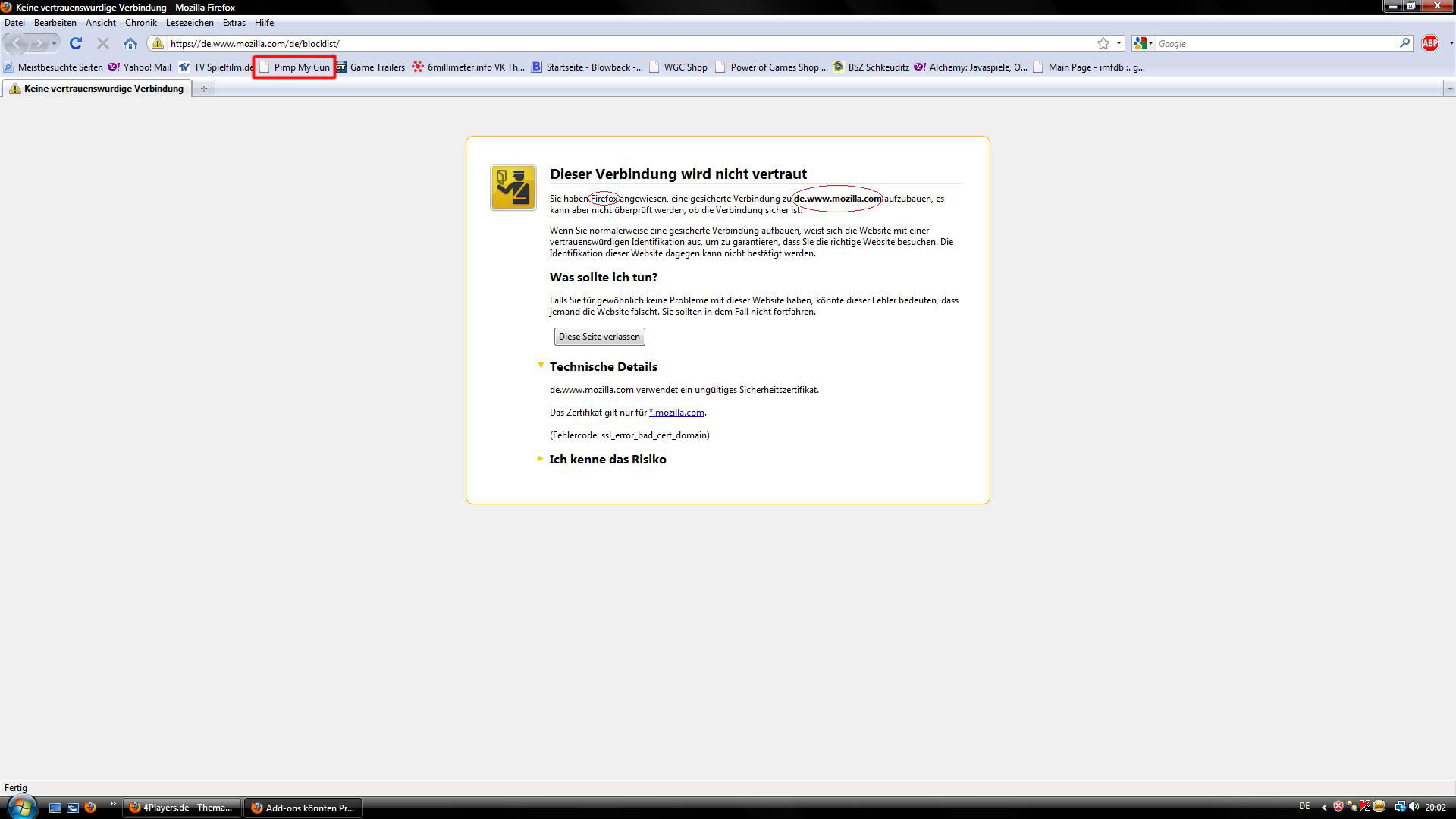The height and width of the screenshot is (819, 1456).
Task: Open the Alchemy: Javaspiele bookmark
Action: pyautogui.click(x=971, y=67)
